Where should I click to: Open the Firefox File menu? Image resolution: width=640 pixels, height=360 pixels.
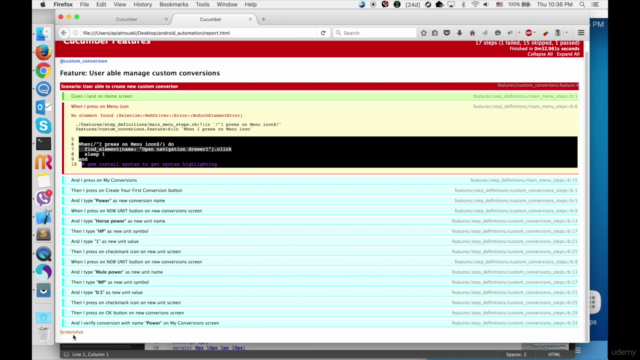[84, 4]
